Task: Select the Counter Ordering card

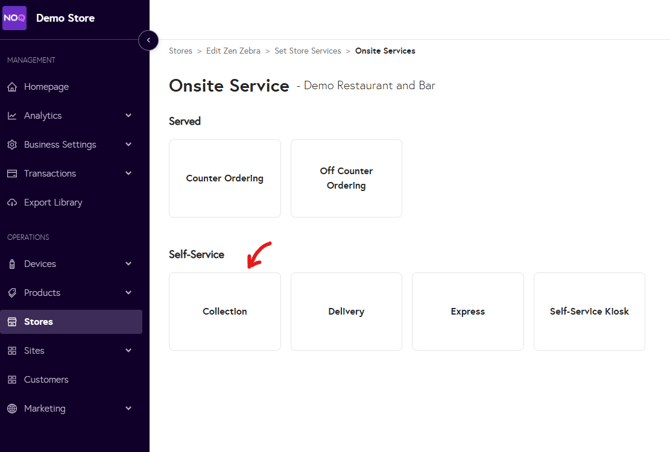Action: point(225,179)
